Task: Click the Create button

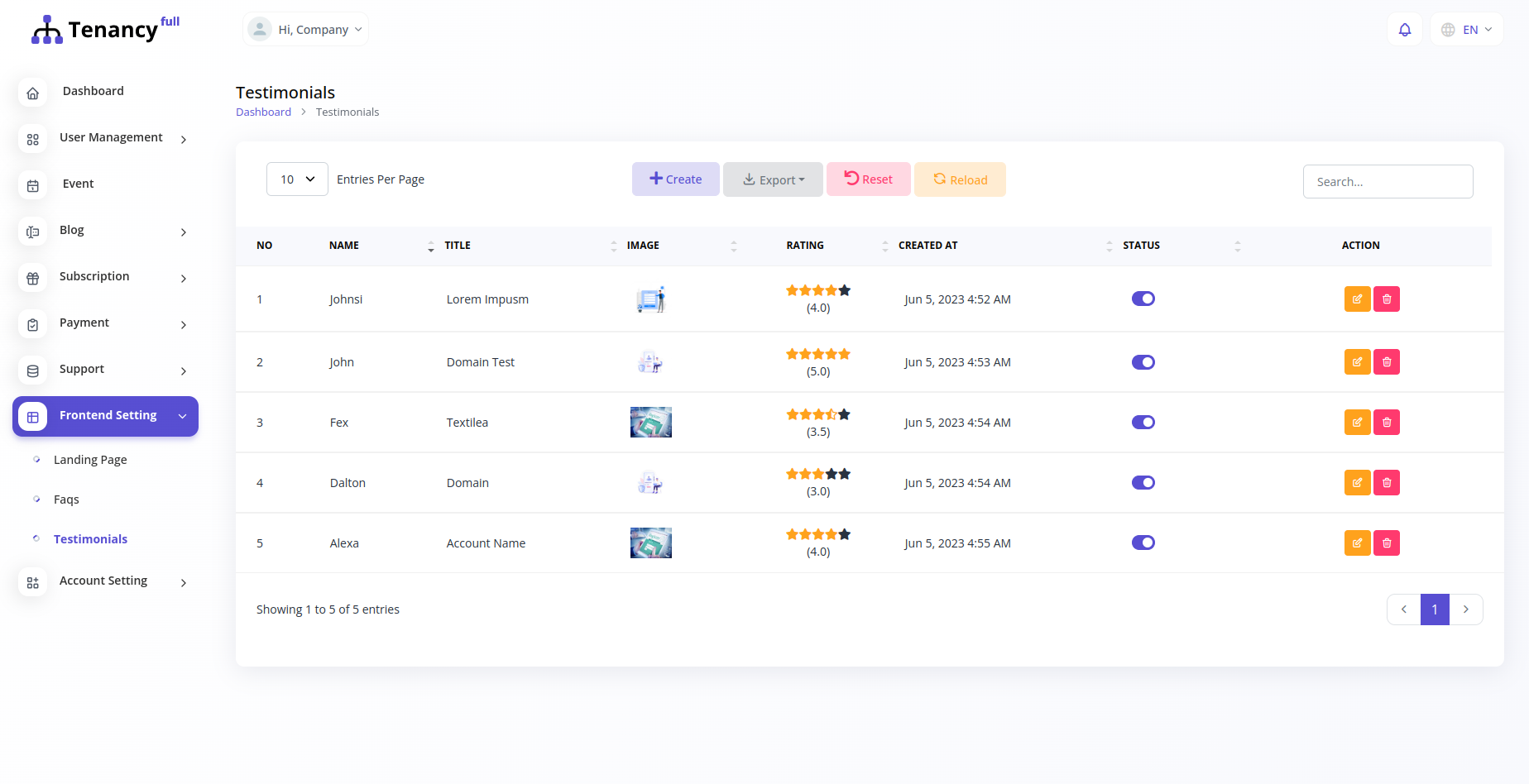Action: coord(675,179)
